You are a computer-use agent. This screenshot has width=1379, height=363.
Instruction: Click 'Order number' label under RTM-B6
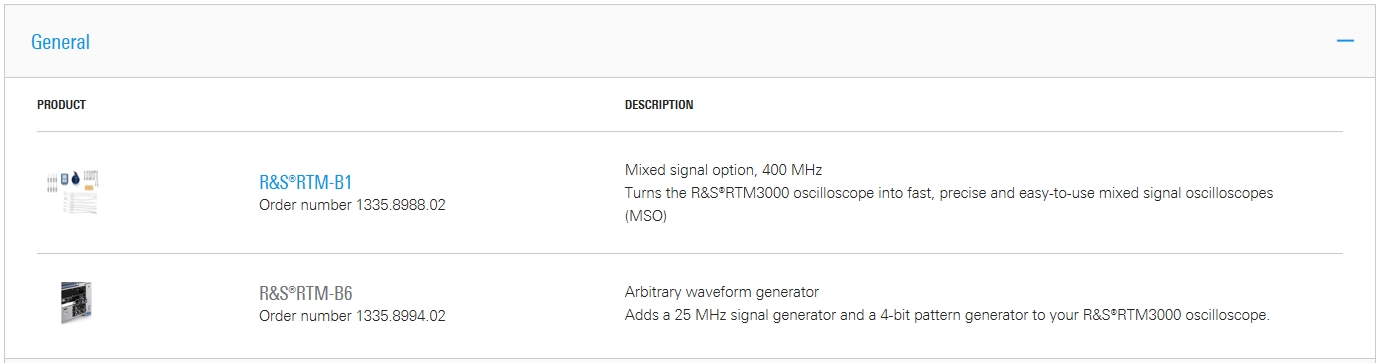(305, 316)
